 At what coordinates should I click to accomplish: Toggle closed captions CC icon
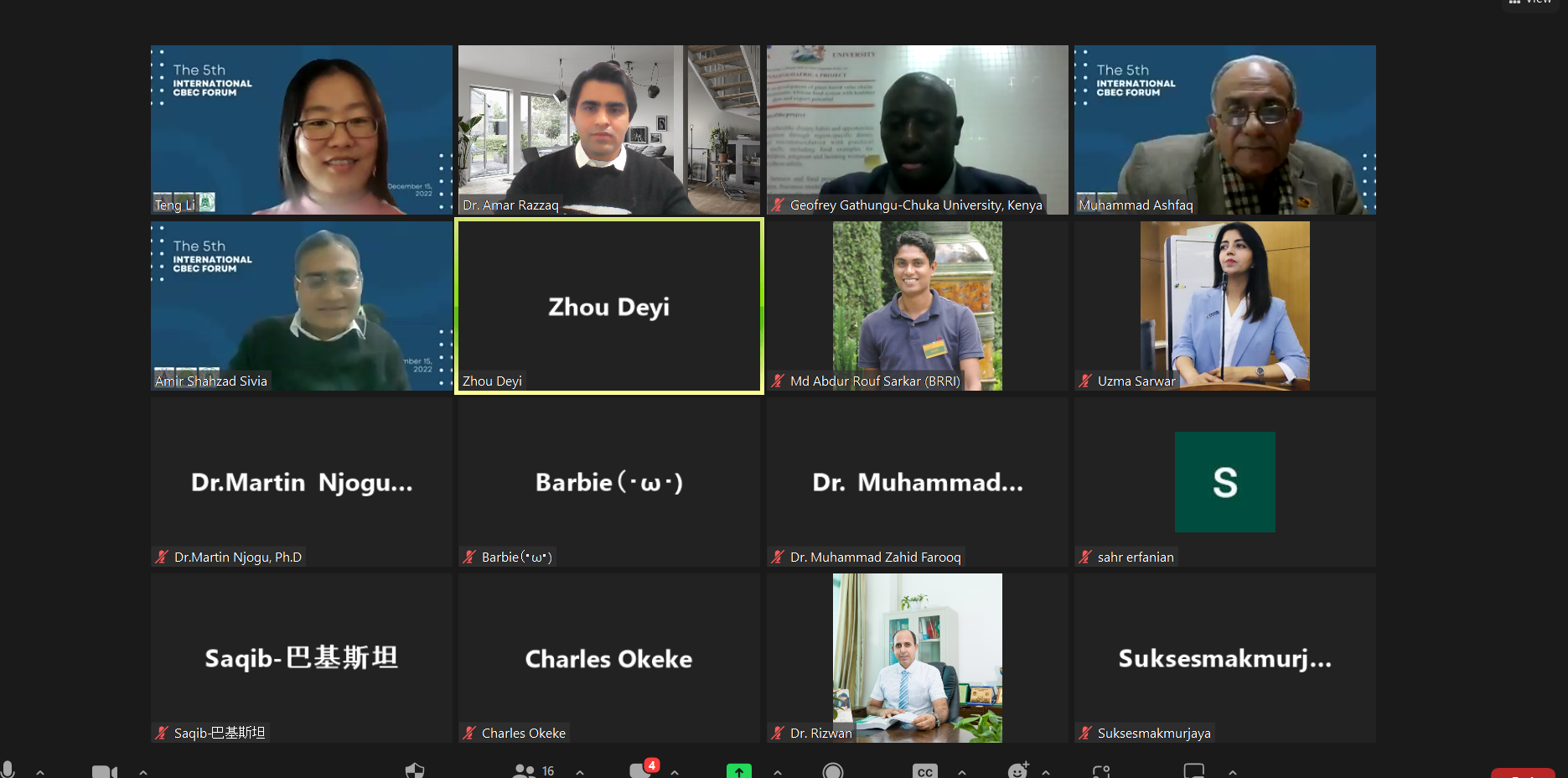[x=924, y=771]
